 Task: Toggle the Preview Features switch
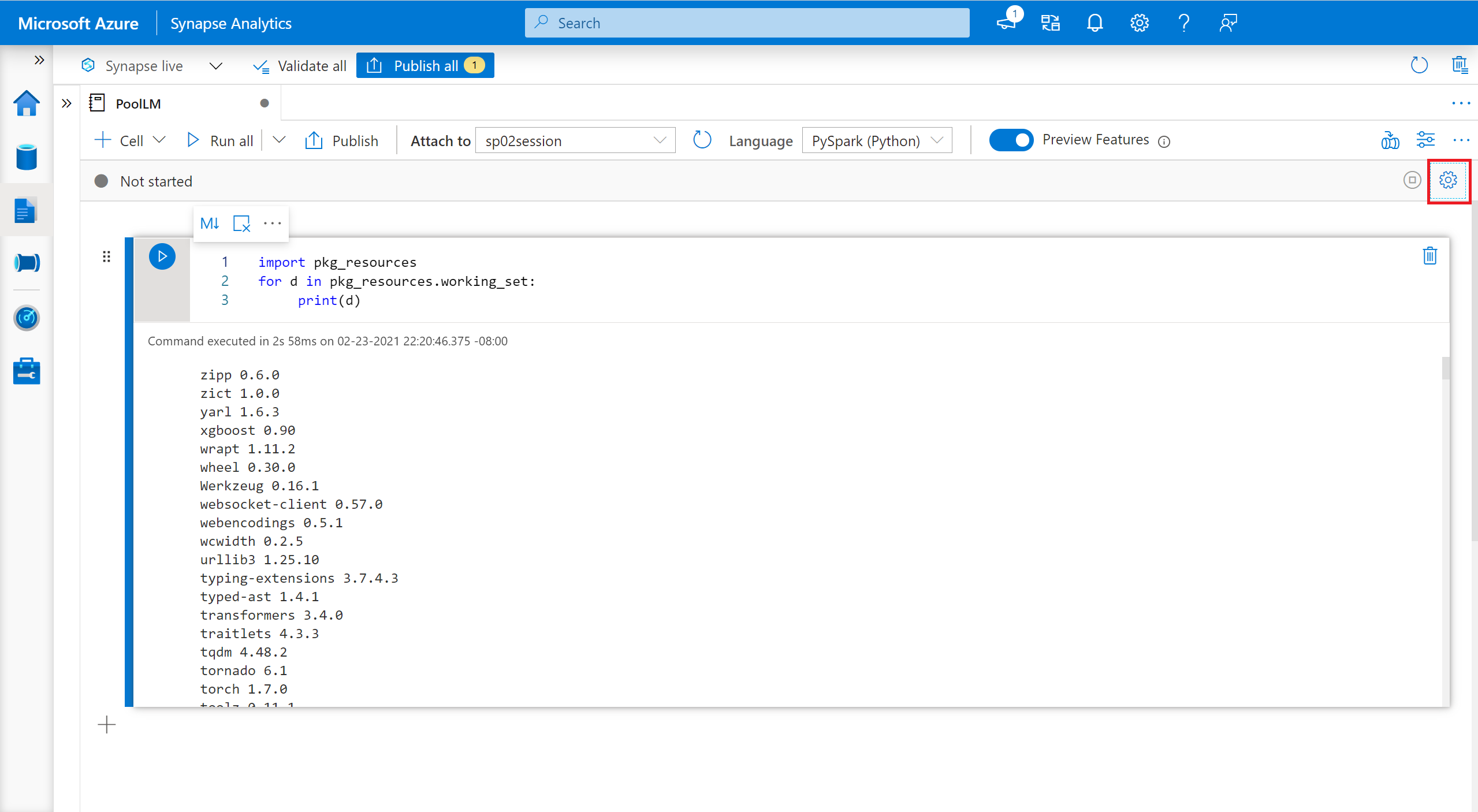1010,140
